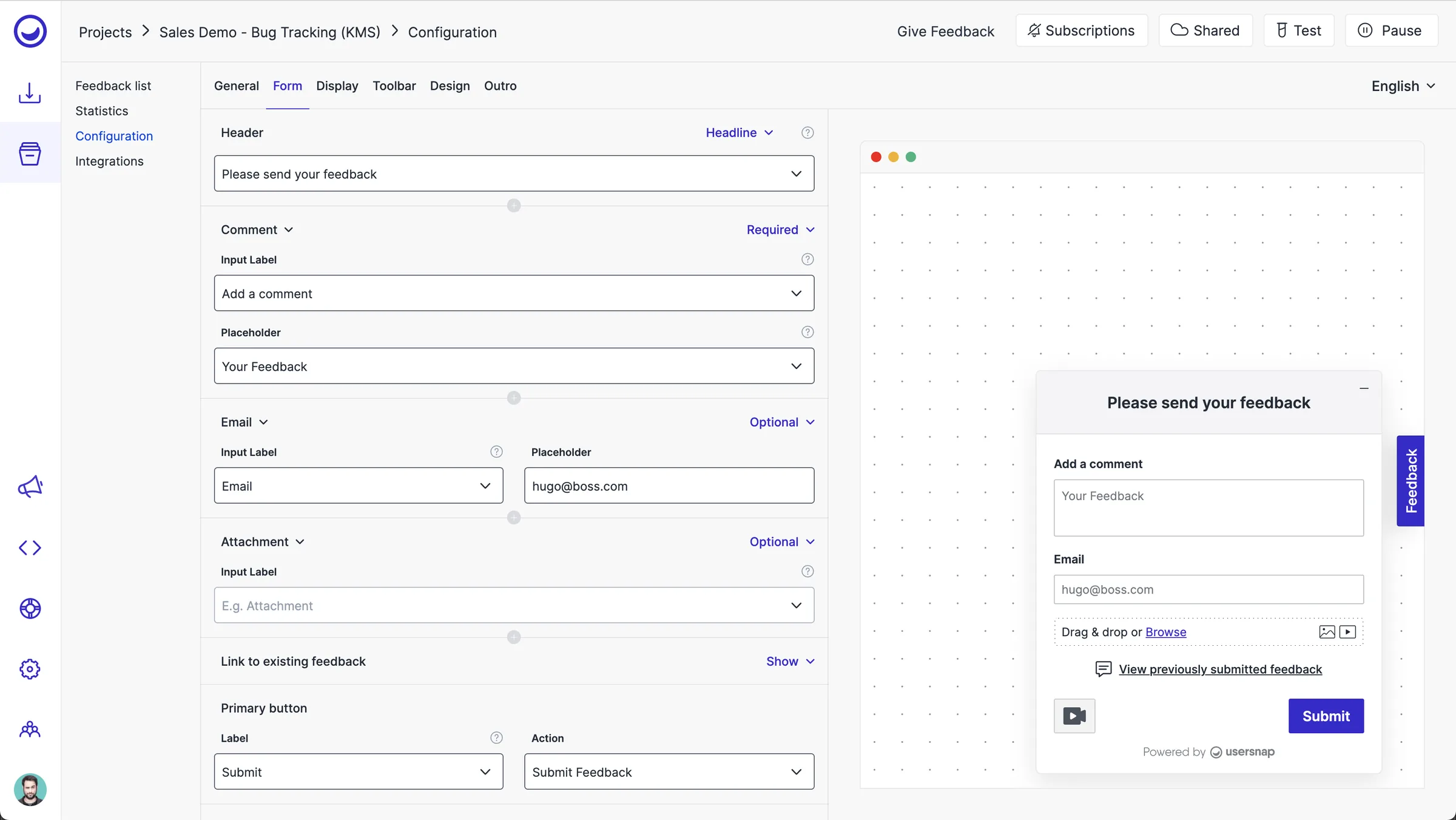The height and width of the screenshot is (820, 1456).
Task: Click the Usersnap logo in the sidebar
Action: click(30, 32)
